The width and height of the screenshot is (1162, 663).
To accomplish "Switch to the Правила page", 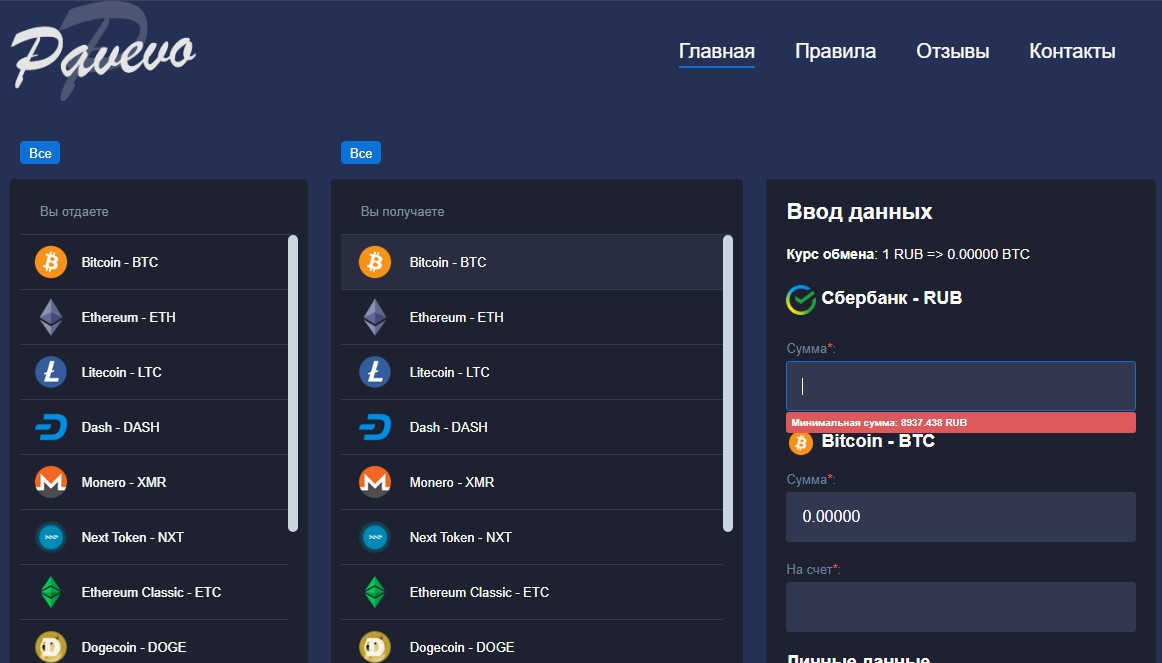I will point(835,50).
